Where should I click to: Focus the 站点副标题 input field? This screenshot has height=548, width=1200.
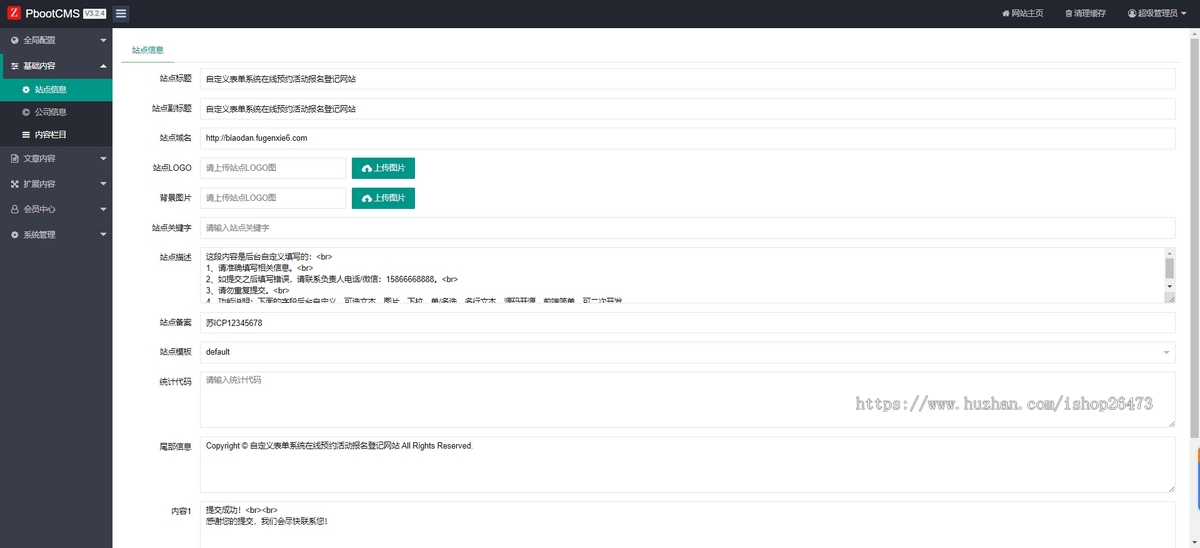(x=687, y=108)
